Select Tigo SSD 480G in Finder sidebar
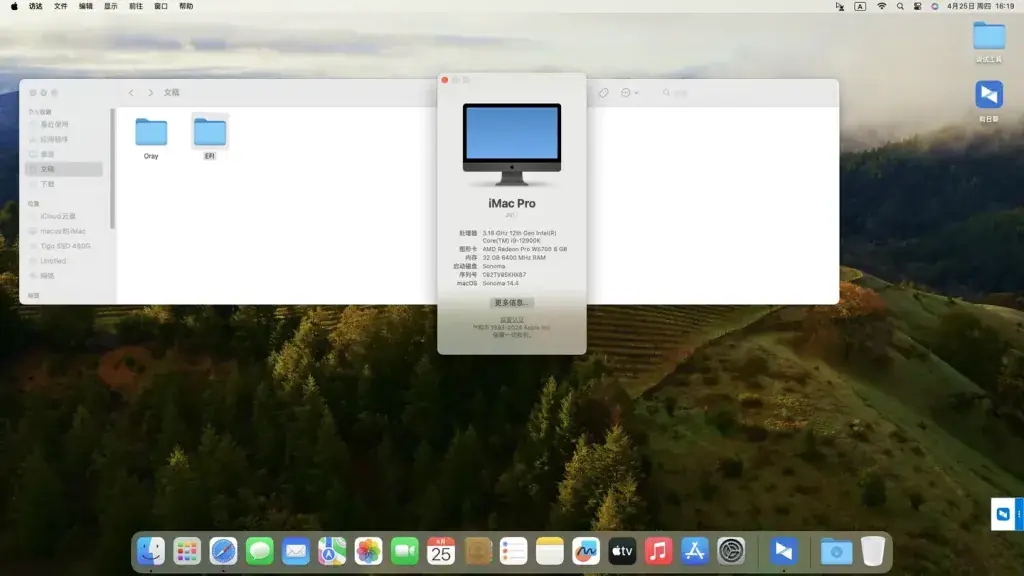 (x=64, y=246)
